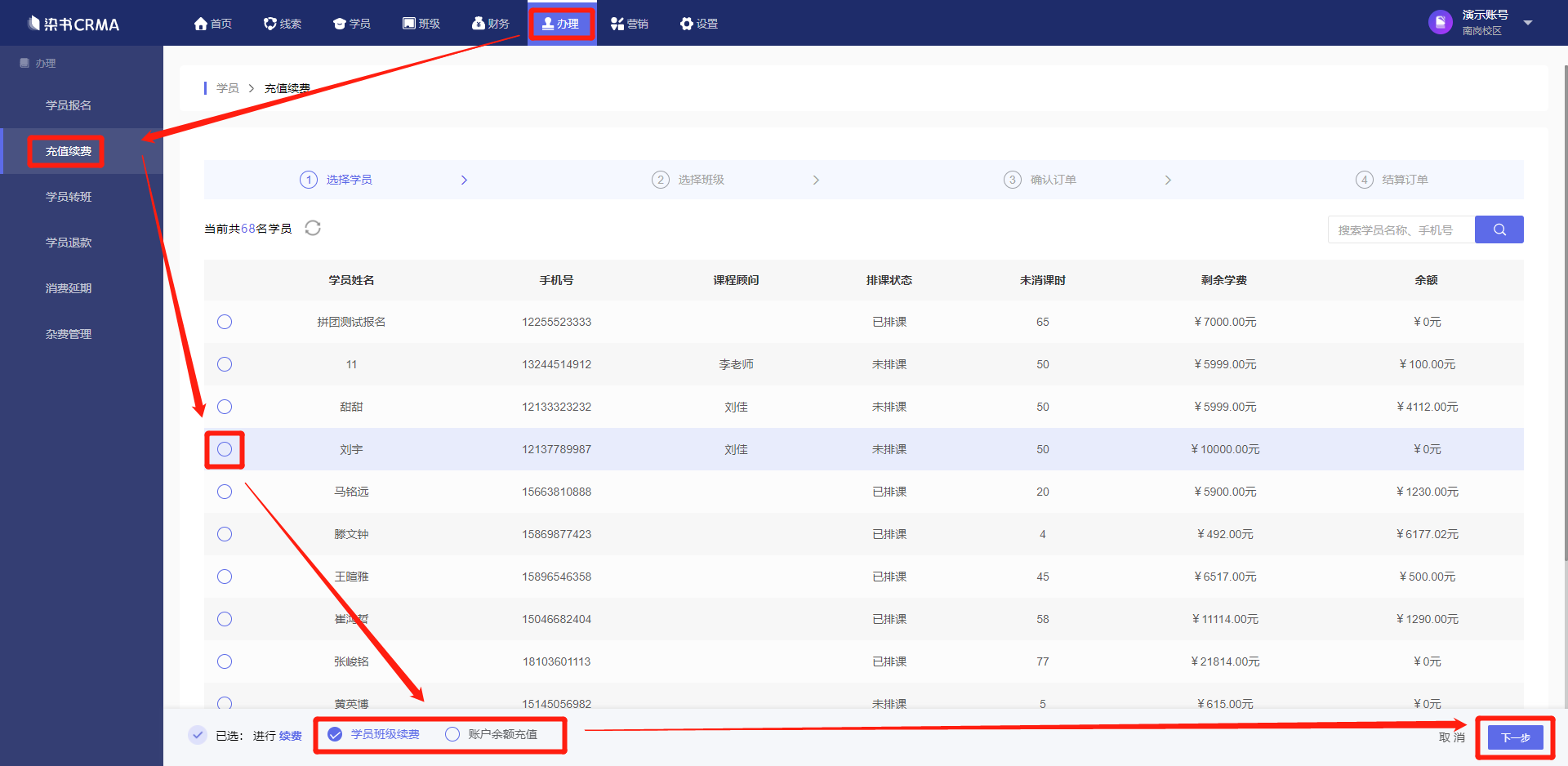
Task: Click the ¥6177.02元 balance cell
Action: (x=1427, y=534)
